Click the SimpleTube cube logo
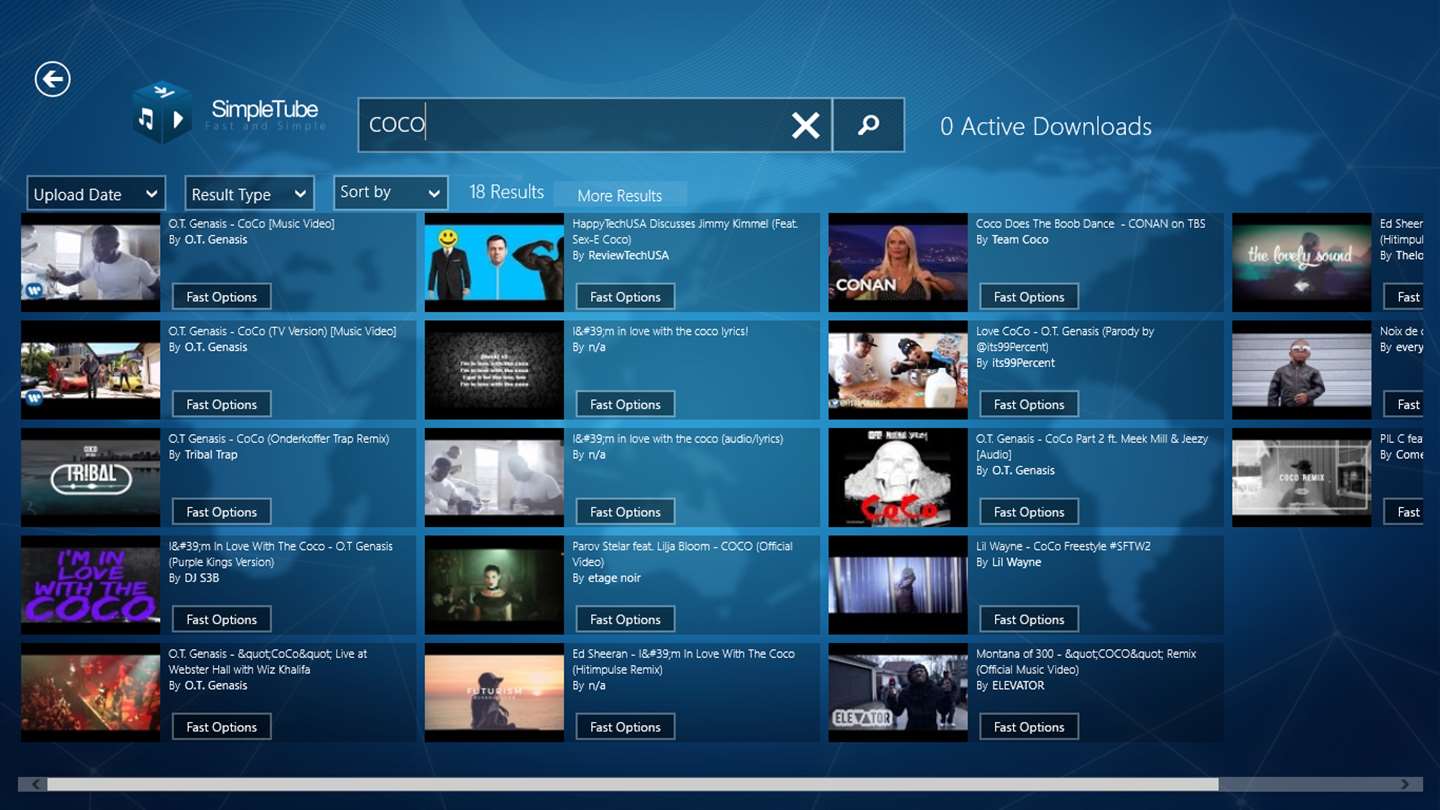Viewport: 1440px width, 810px height. 161,113
